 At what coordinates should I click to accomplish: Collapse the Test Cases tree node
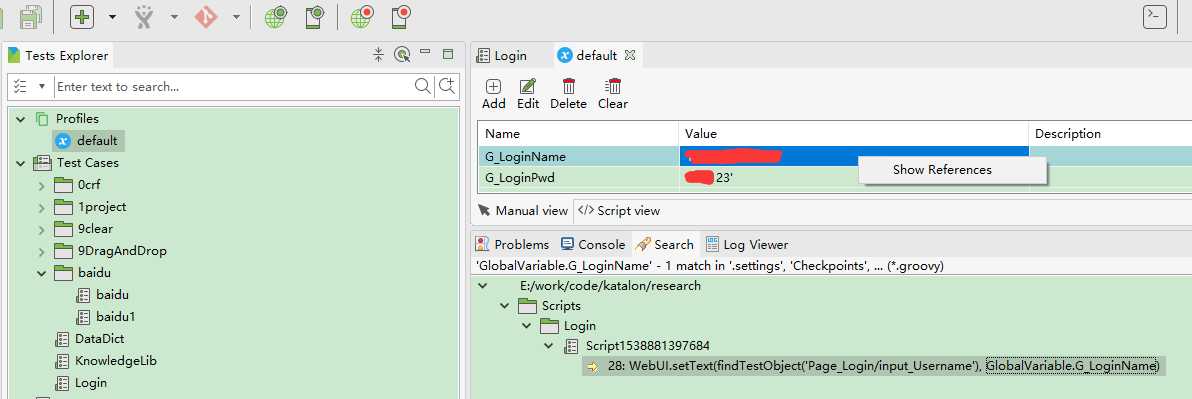20,163
